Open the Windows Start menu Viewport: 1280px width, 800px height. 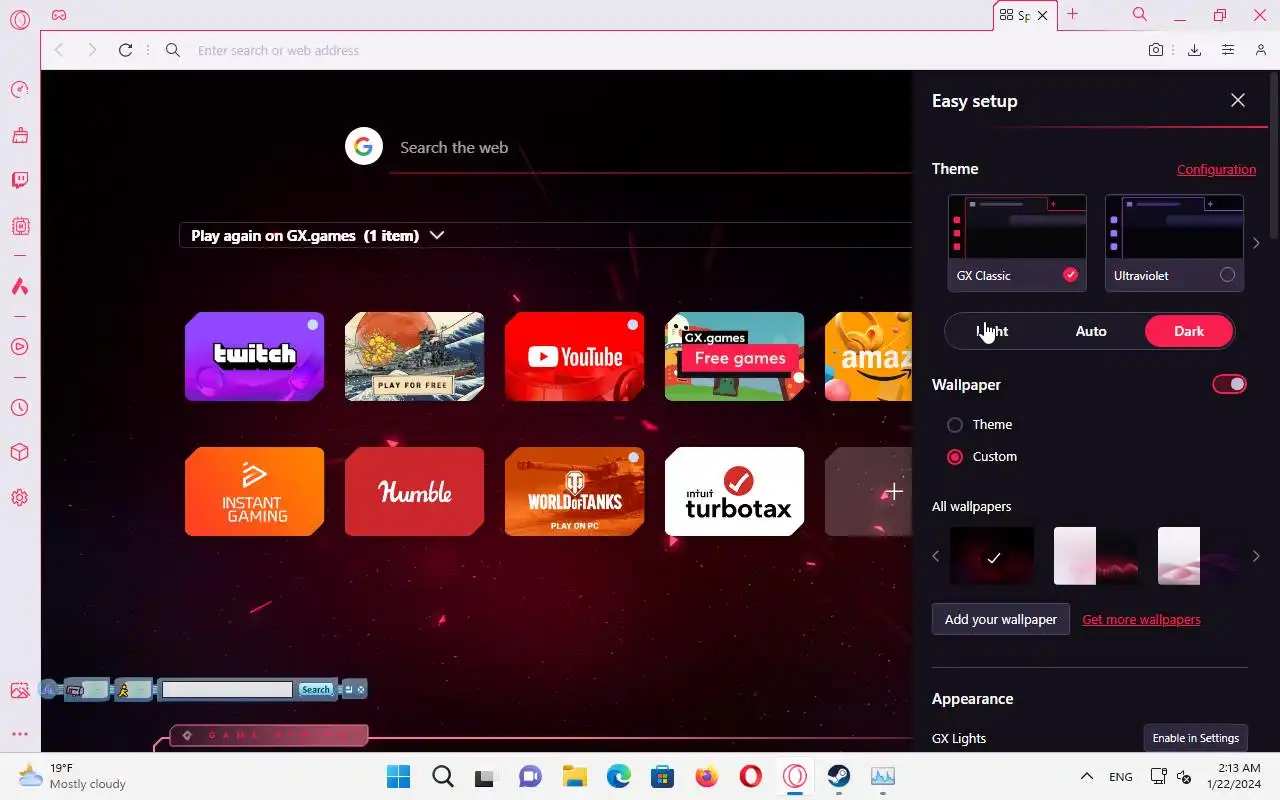398,776
